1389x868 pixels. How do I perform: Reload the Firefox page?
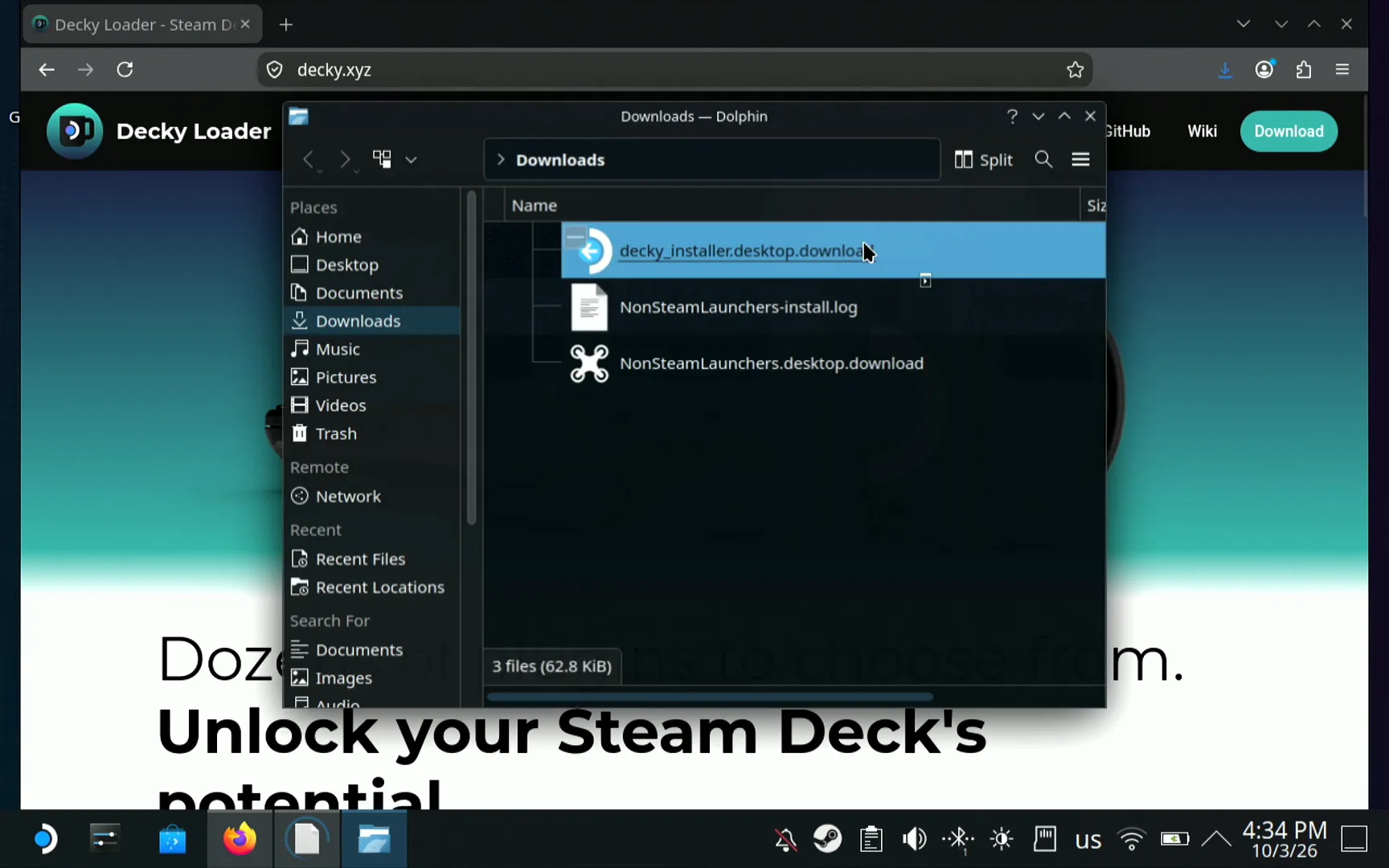(x=125, y=69)
